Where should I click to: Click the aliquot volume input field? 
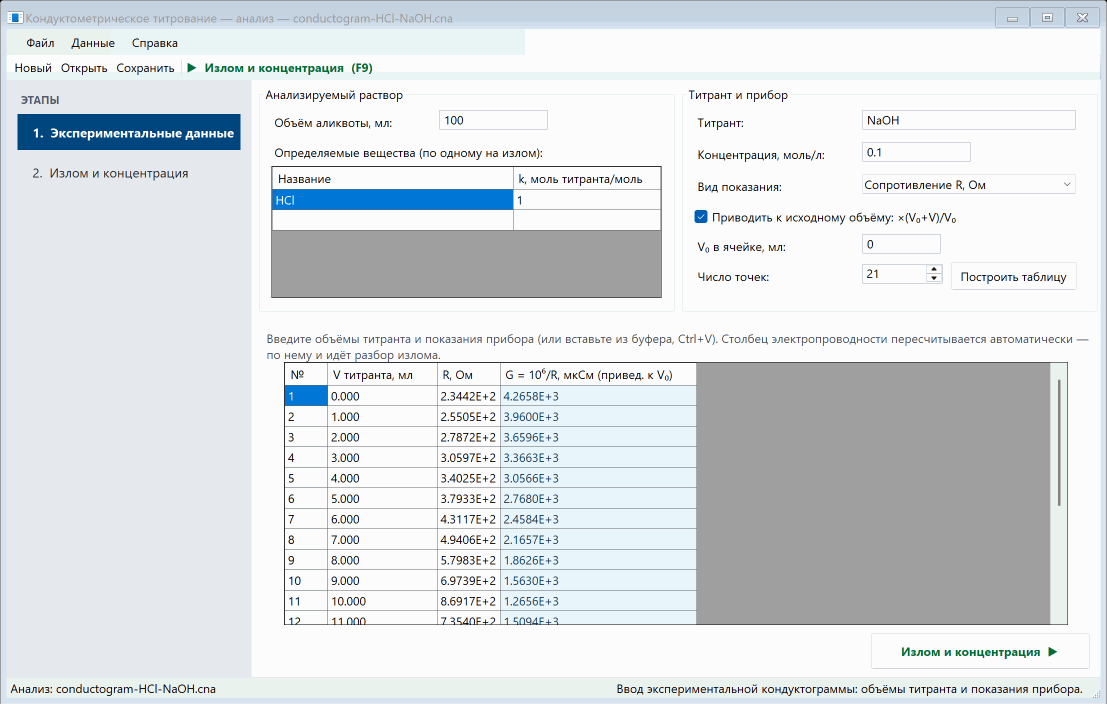[x=493, y=120]
